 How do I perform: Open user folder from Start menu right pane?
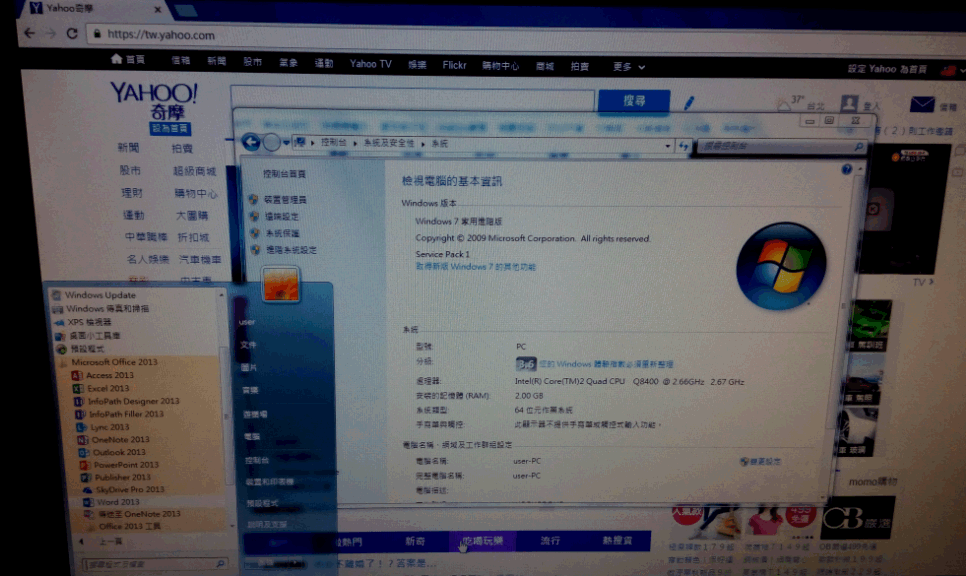click(x=247, y=322)
